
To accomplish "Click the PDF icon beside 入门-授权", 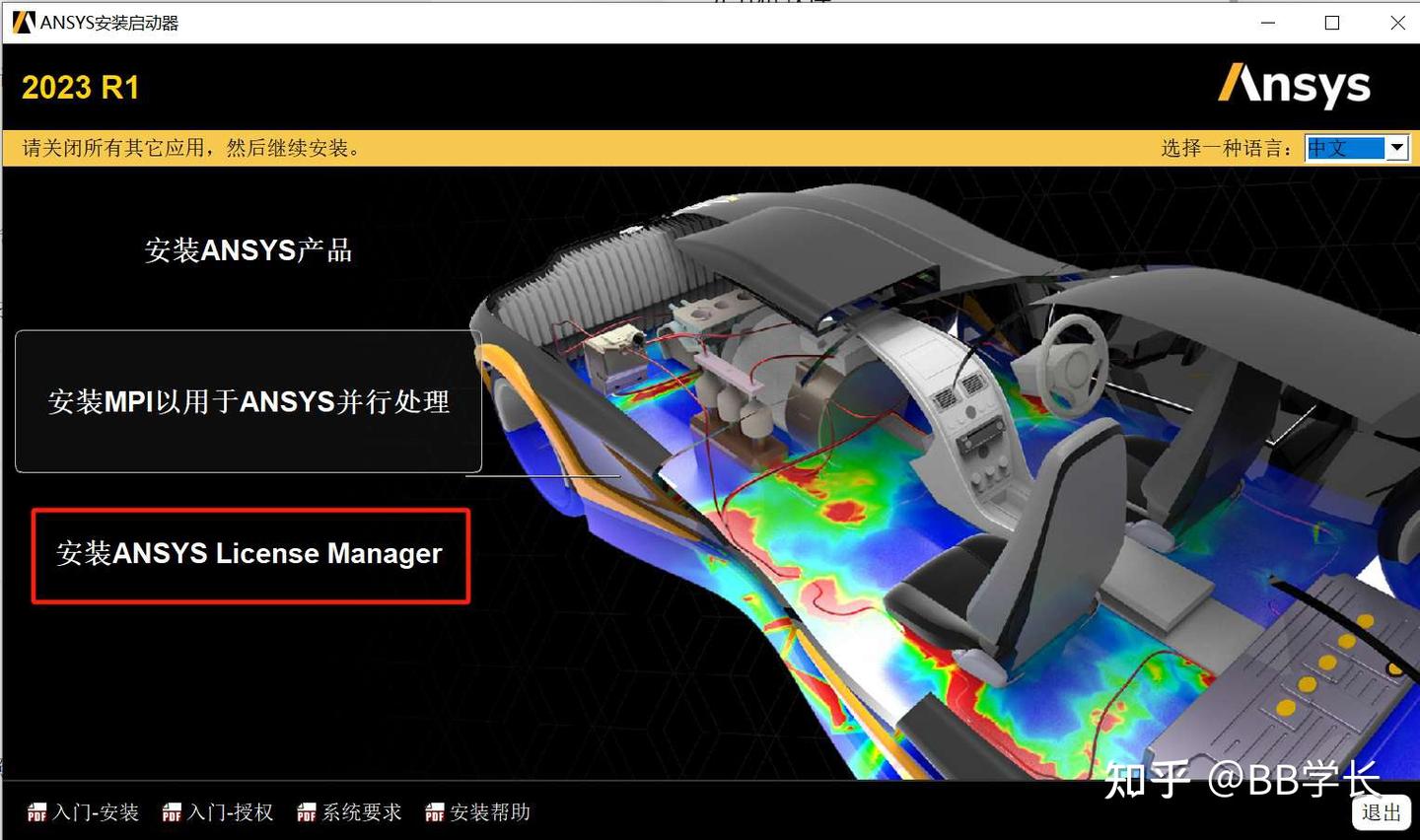I will (172, 812).
